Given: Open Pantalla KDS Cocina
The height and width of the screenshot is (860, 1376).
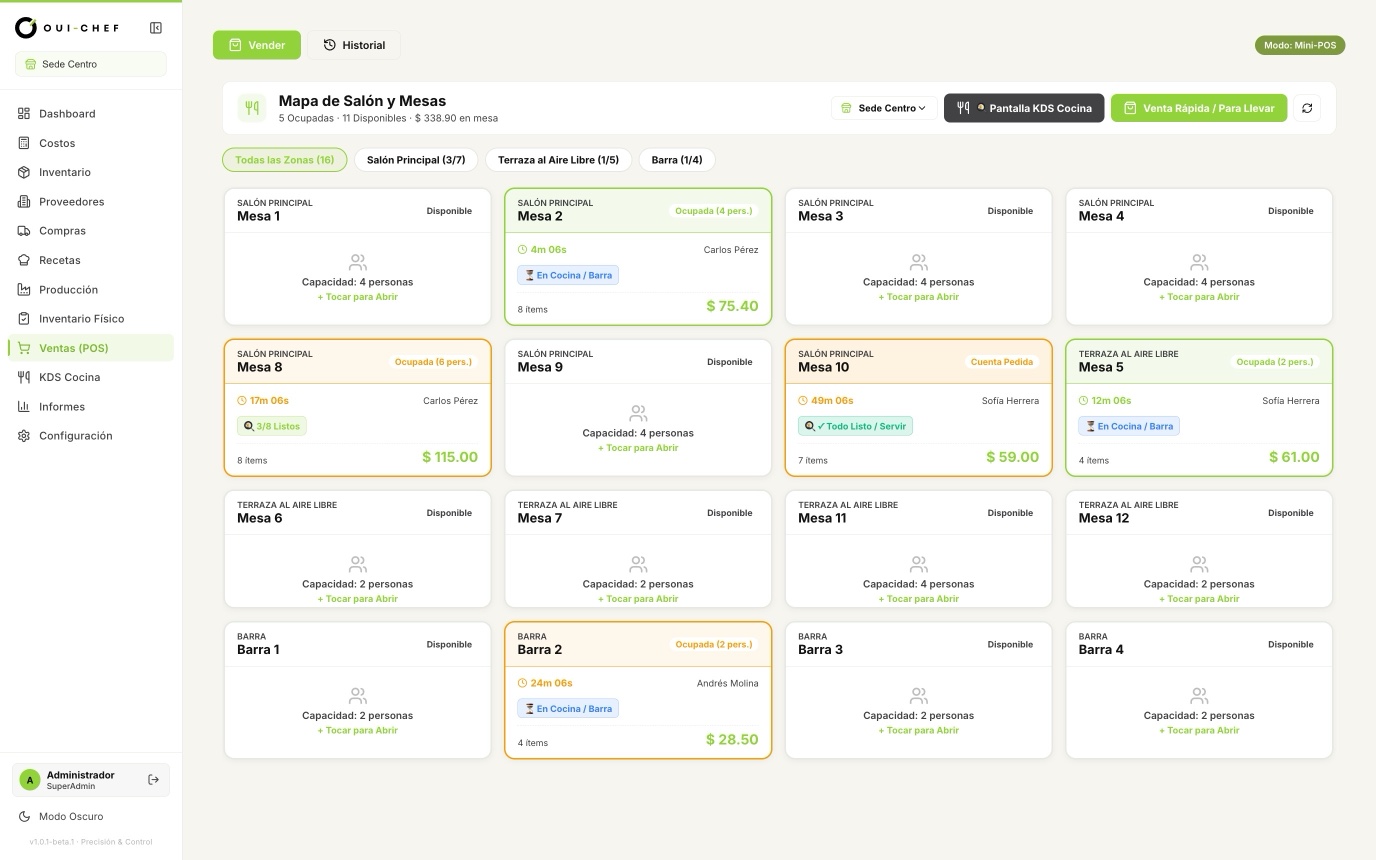Looking at the screenshot, I should 1024,108.
